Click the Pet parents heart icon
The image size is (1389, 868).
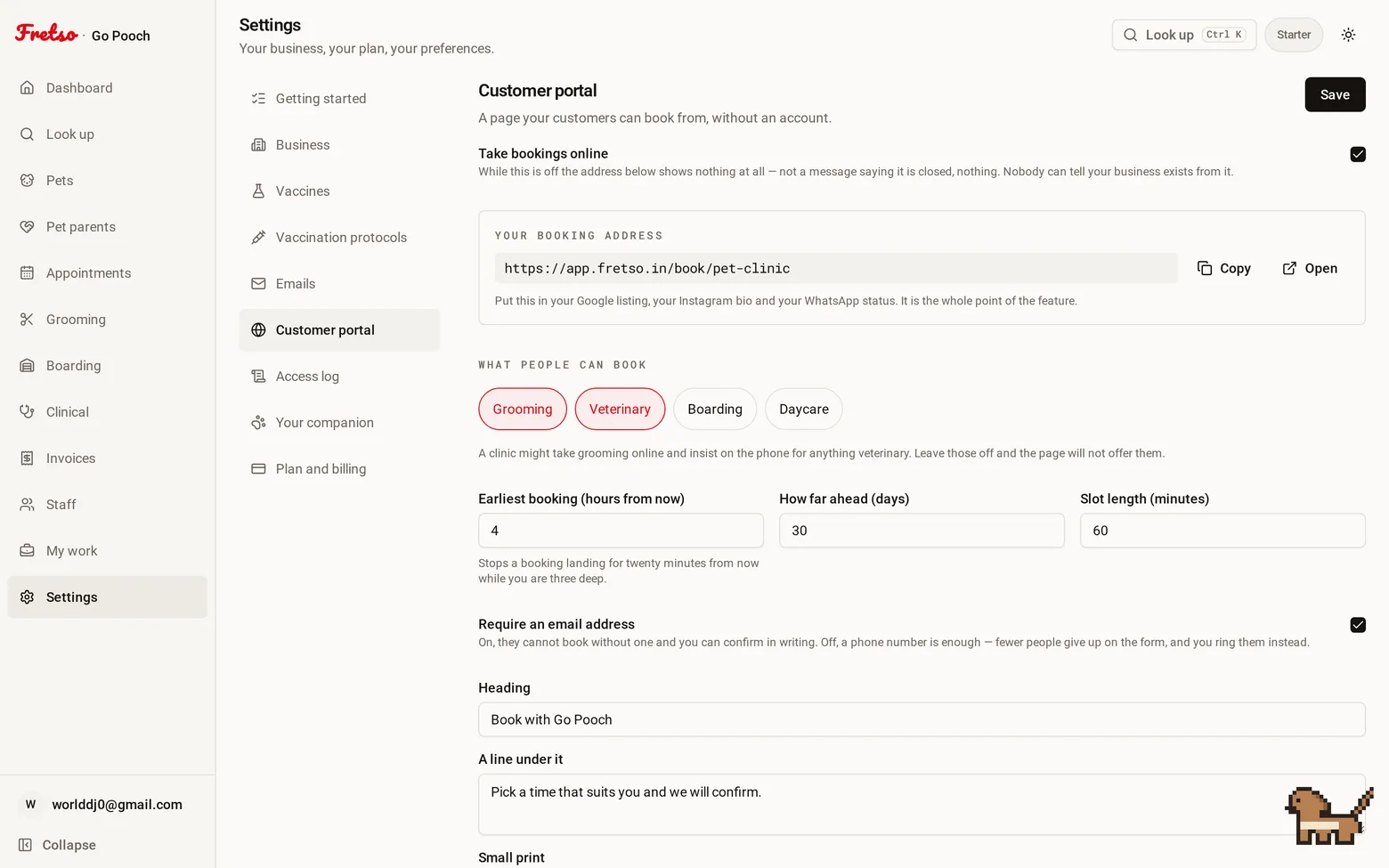tap(28, 226)
